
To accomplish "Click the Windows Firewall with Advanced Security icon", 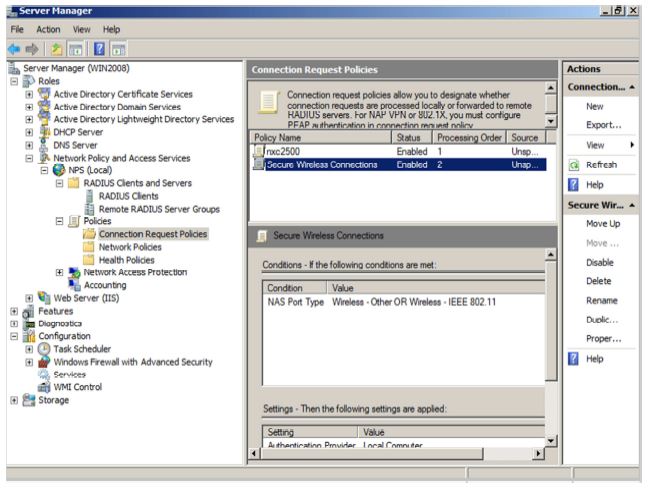I will click(x=44, y=361).
